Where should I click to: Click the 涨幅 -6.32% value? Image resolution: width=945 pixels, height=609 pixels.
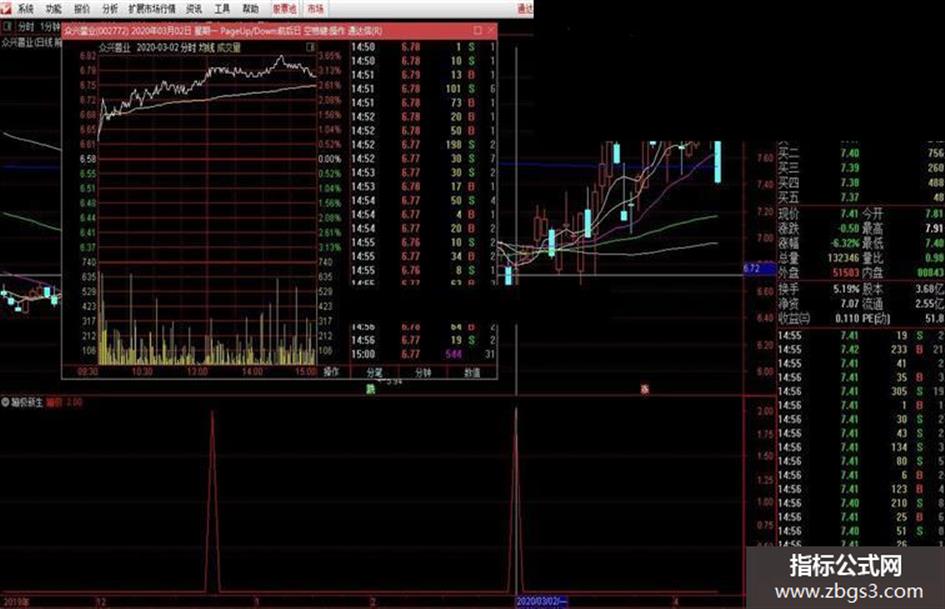pos(845,243)
